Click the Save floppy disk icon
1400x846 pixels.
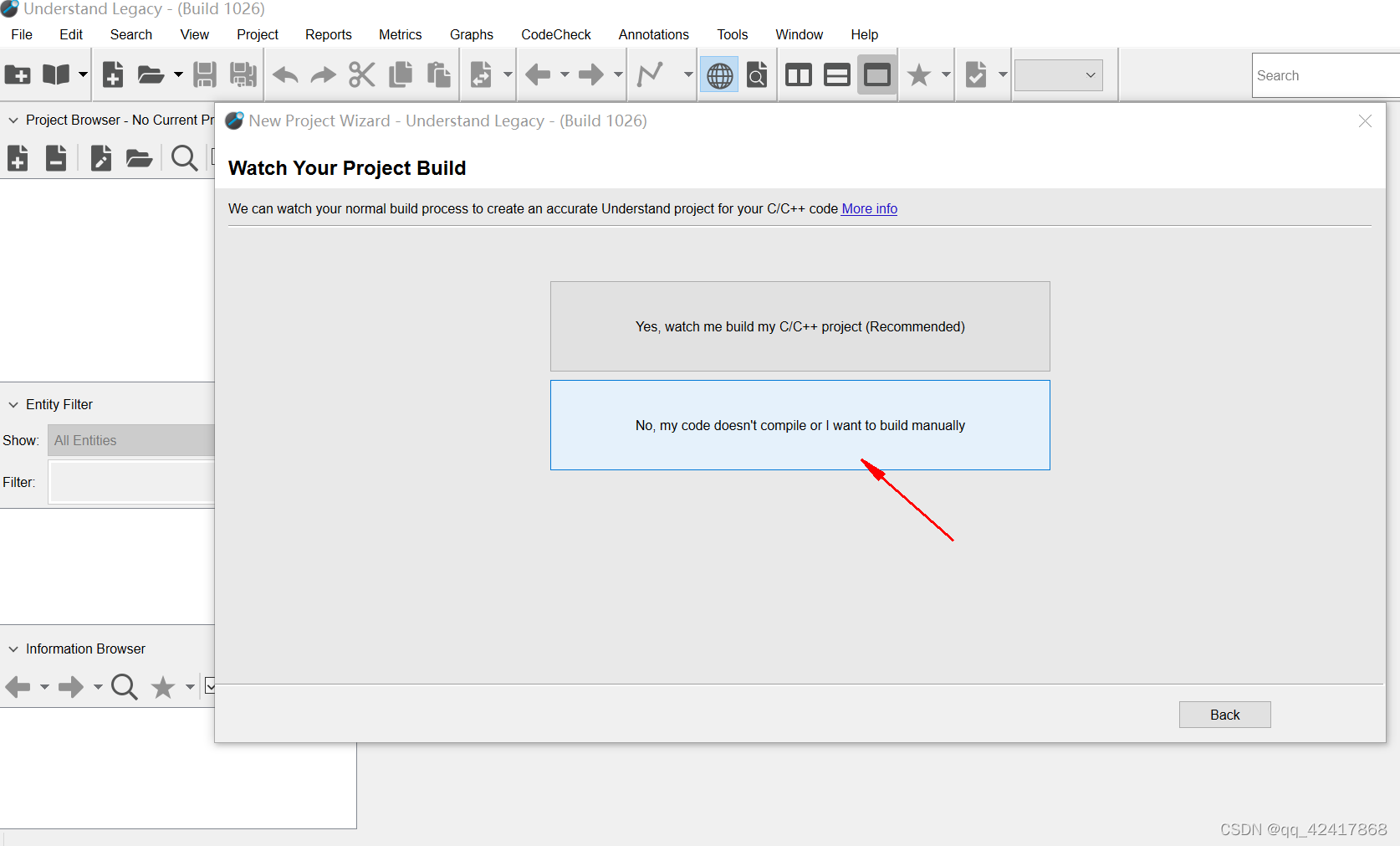(x=205, y=75)
